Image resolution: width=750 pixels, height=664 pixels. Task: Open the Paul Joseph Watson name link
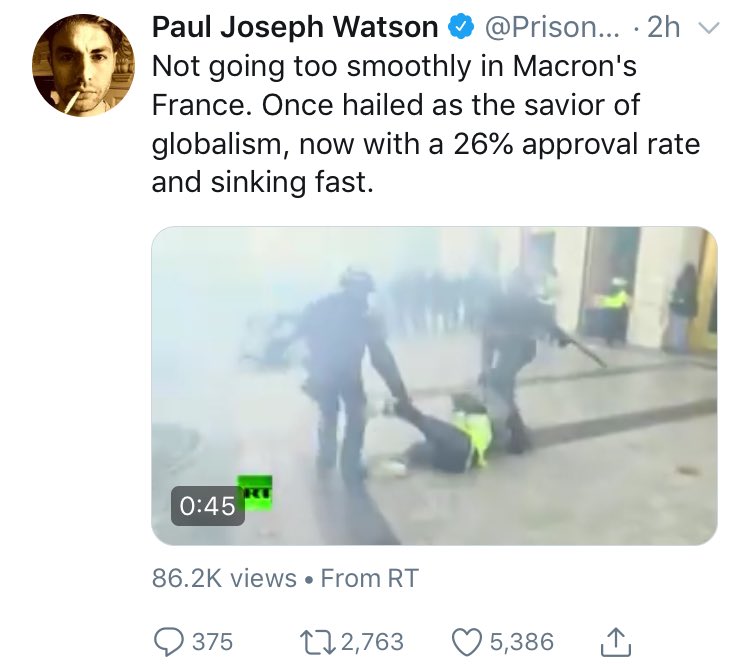point(295,27)
